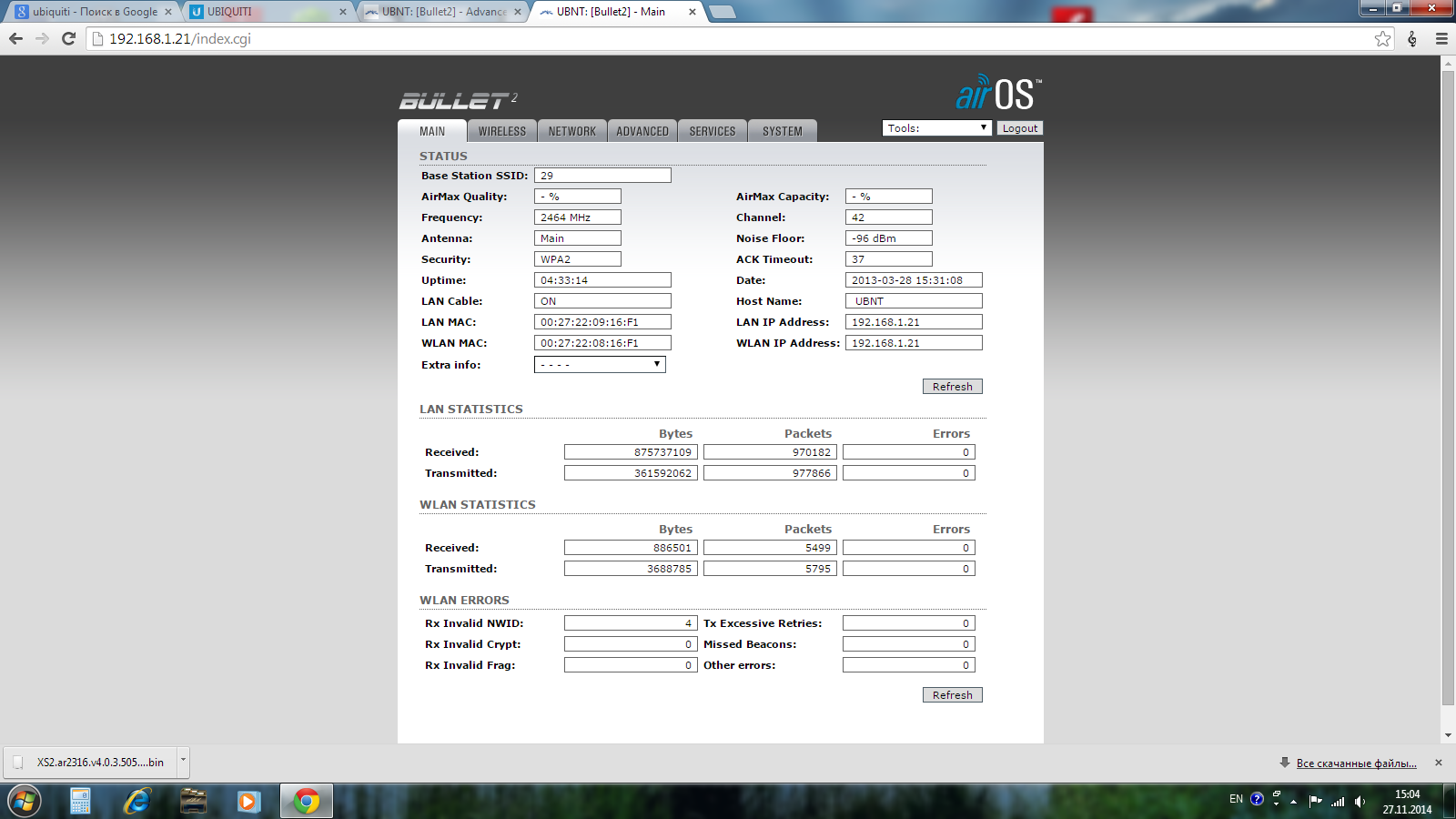1456x819 pixels.
Task: Open the XS2.ar2316.v4.0.3.505 bin download
Action: 91,762
